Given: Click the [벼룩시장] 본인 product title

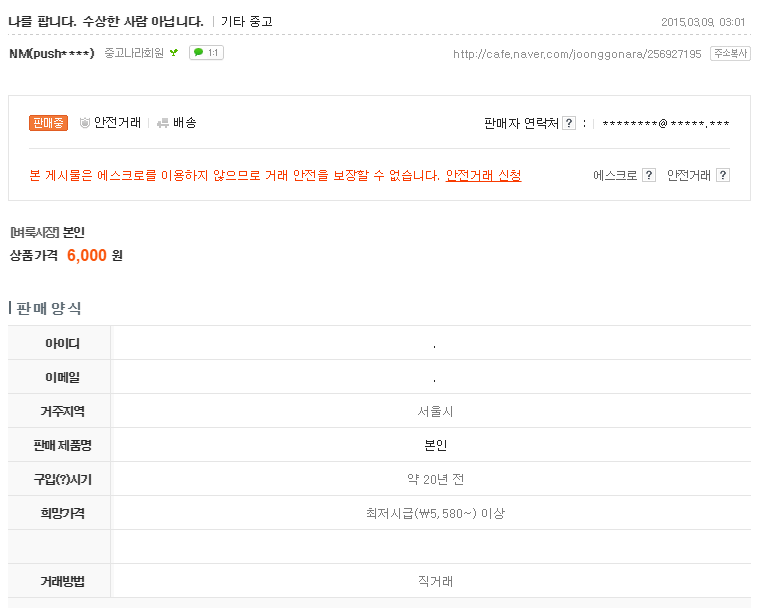Looking at the screenshot, I should pyautogui.click(x=47, y=232).
